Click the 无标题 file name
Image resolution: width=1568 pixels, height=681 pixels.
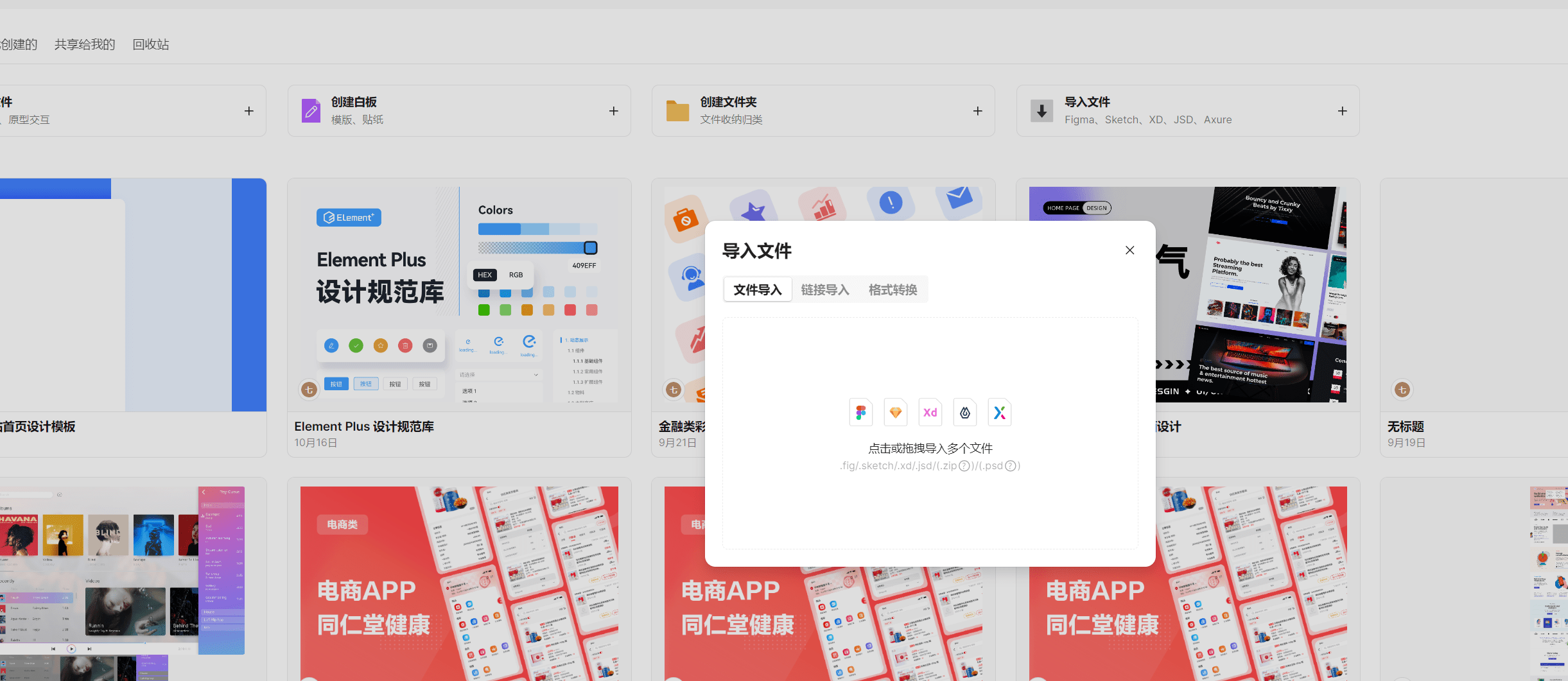point(1406,426)
